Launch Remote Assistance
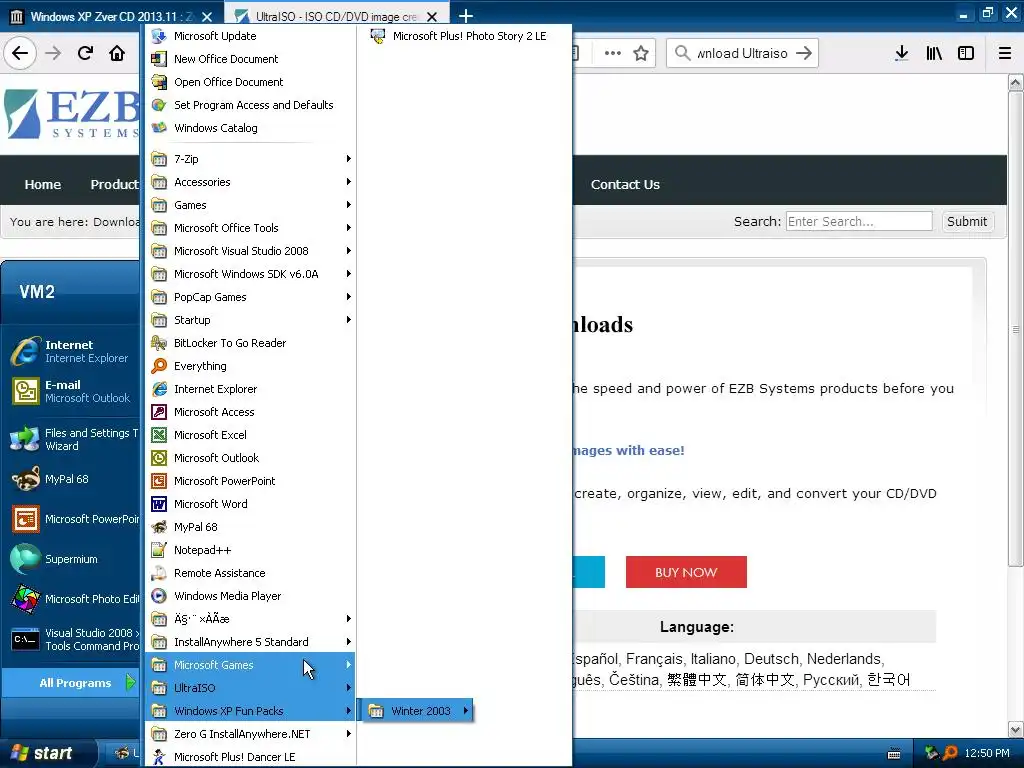This screenshot has height=768, width=1024. click(250, 573)
